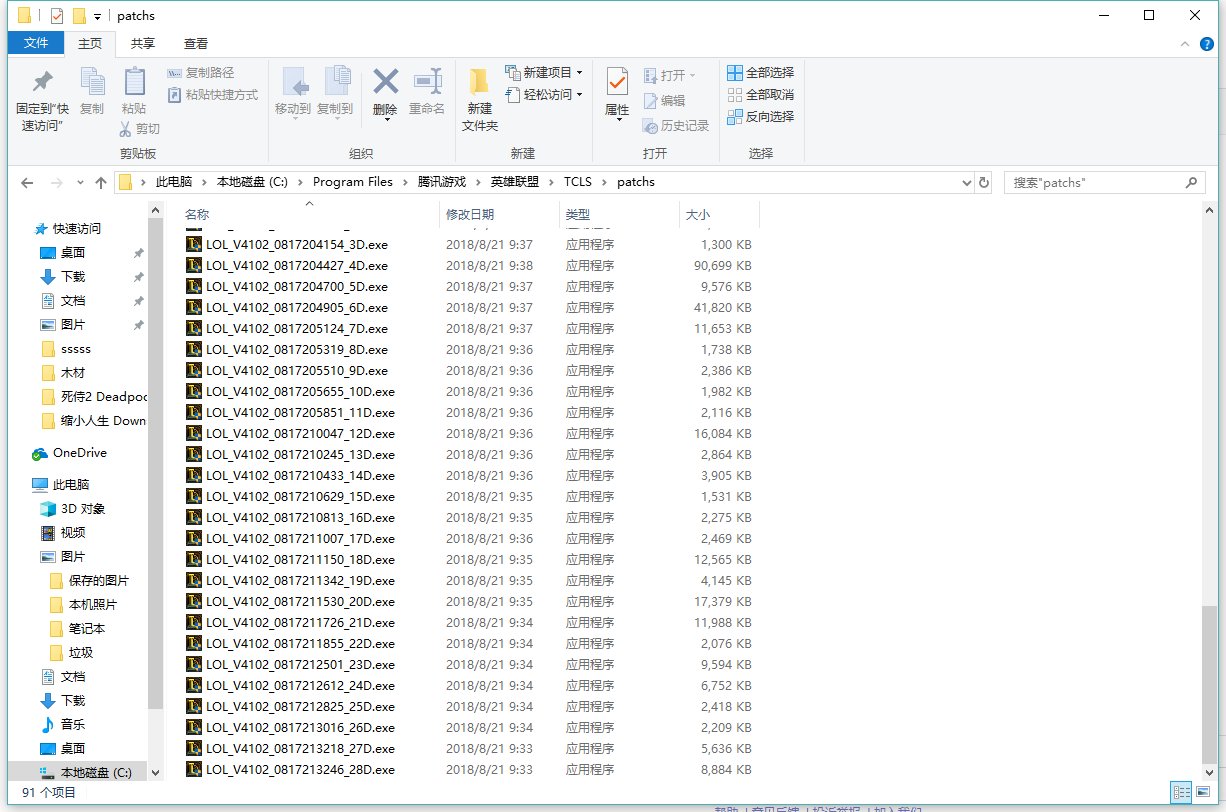The image size is (1226, 812).
Task: Click Select All in ribbon
Action: tap(760, 72)
